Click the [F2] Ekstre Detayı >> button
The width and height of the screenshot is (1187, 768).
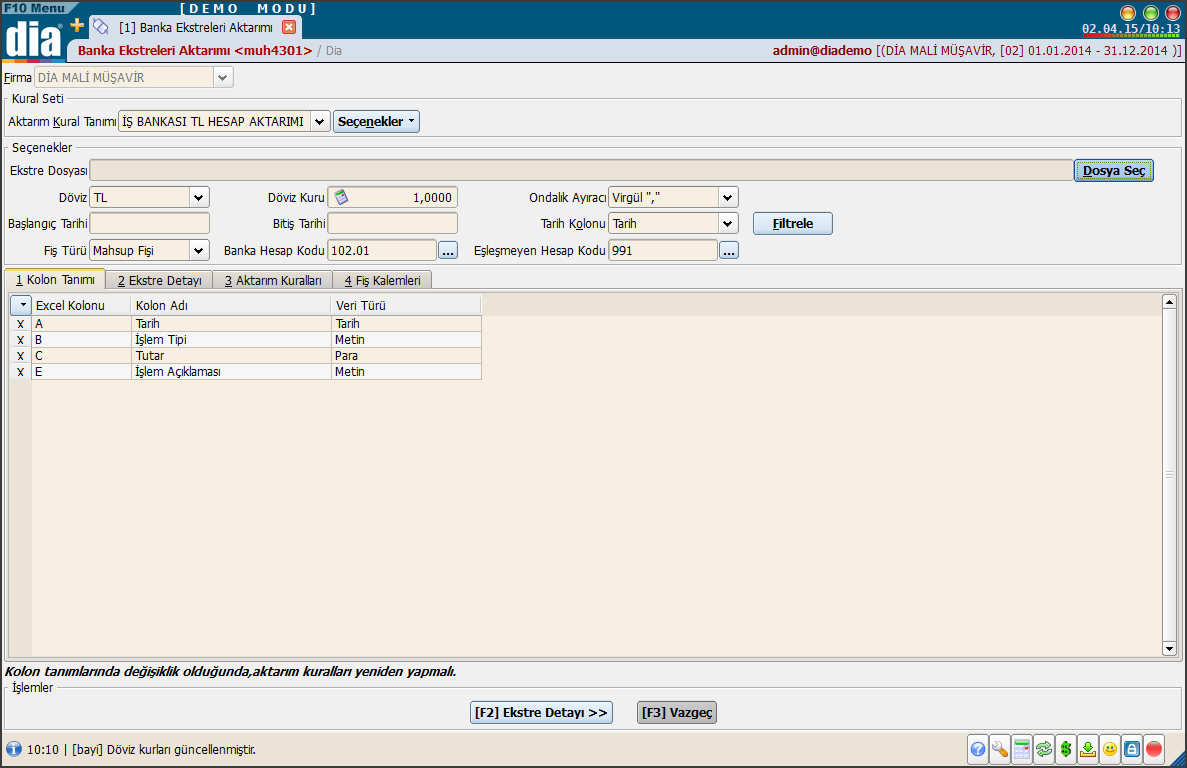click(541, 712)
